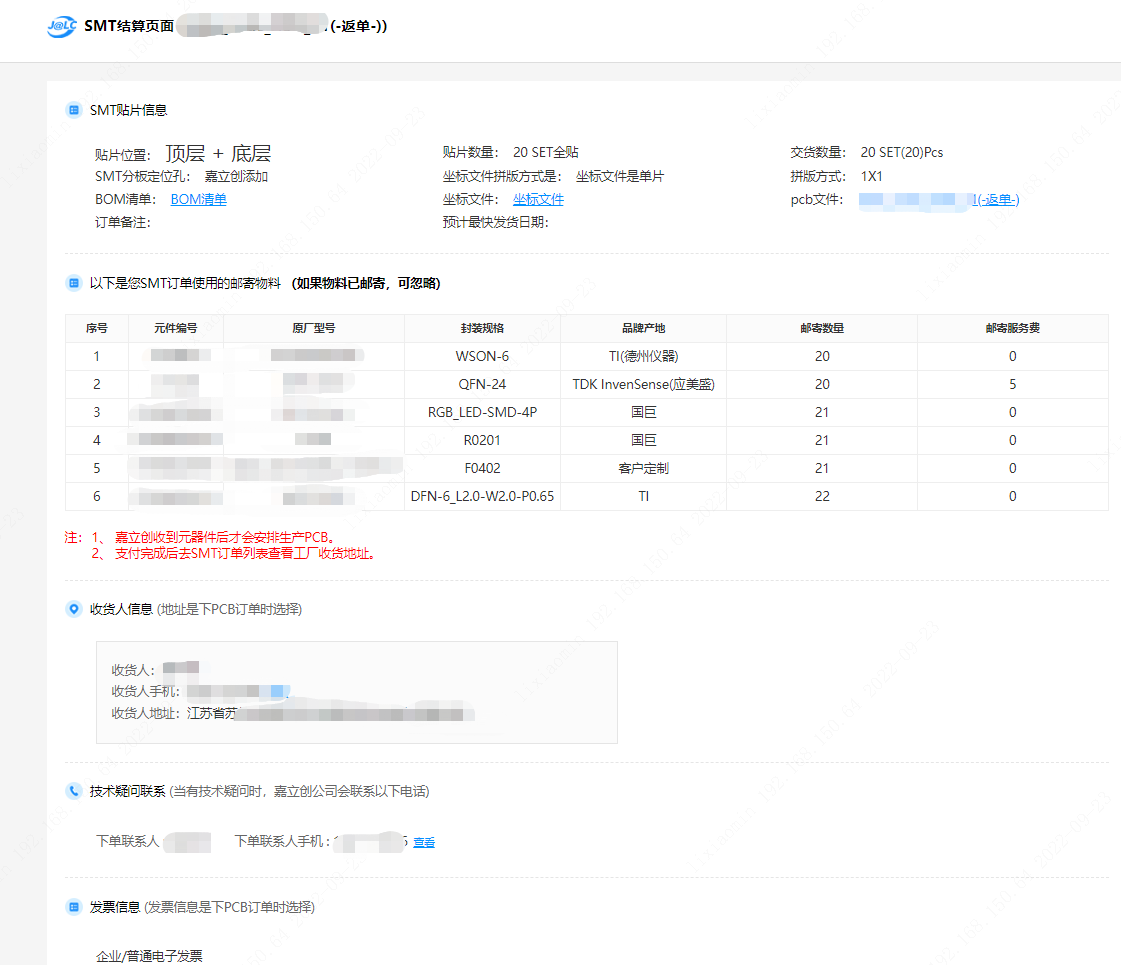Click the 发票信息 section icon
This screenshot has width=1121, height=965.
click(x=73, y=907)
